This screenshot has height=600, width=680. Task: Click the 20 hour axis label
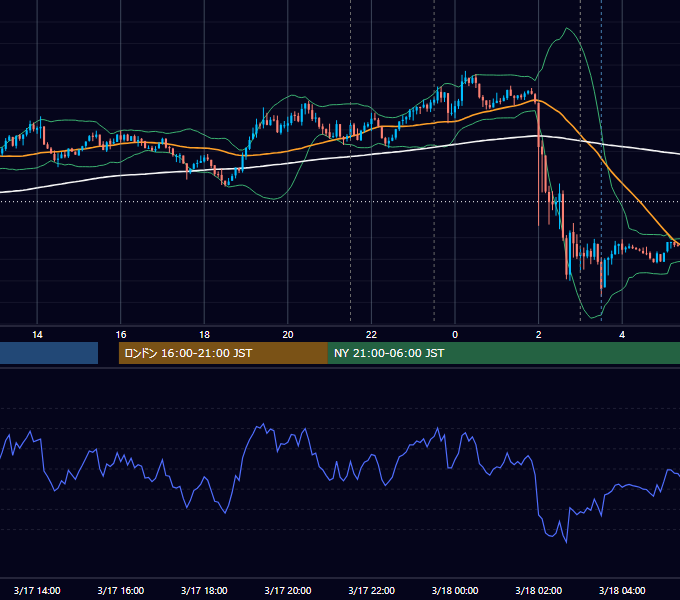[x=288, y=335]
